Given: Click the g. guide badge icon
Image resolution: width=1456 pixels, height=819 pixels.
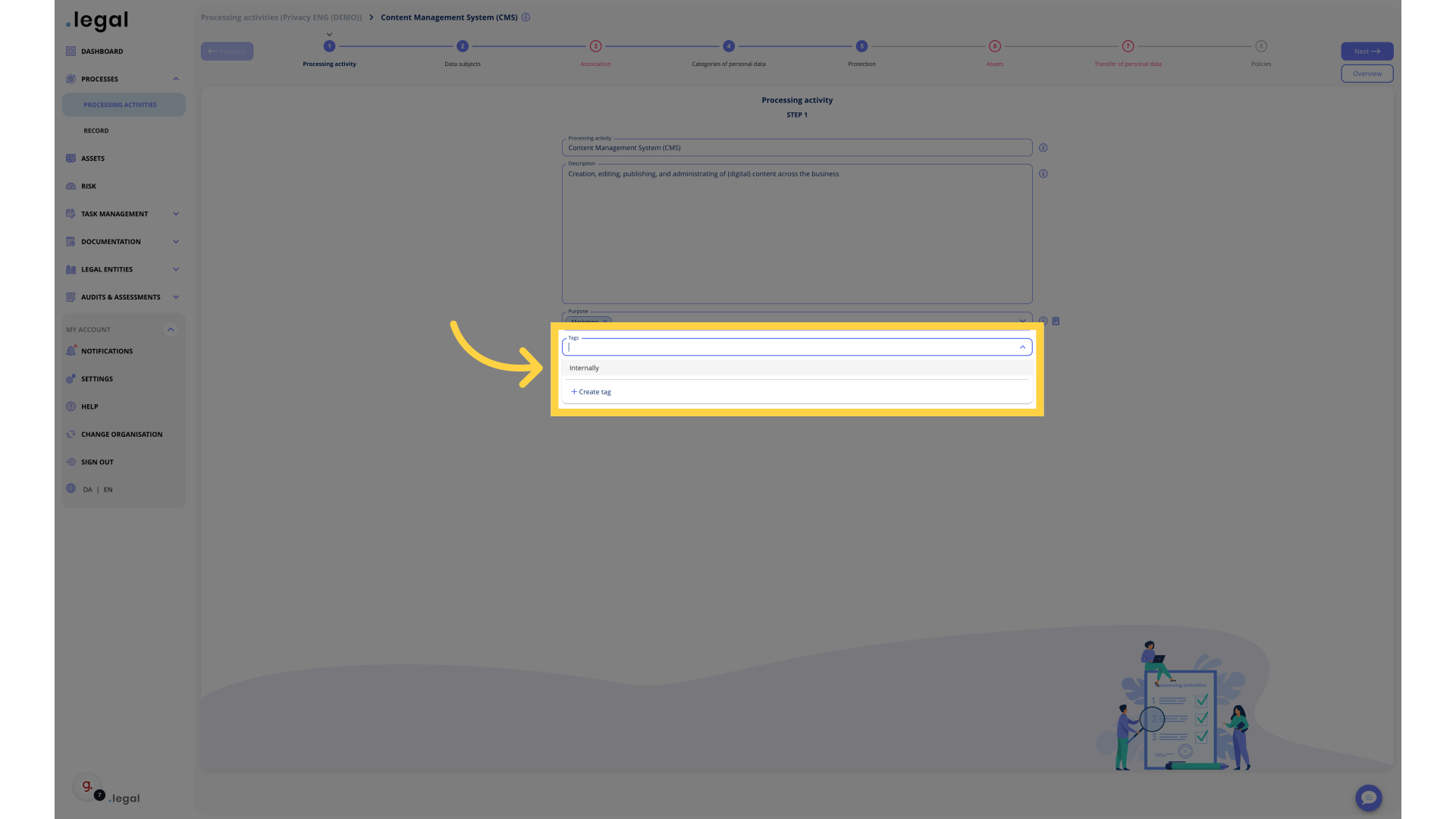Looking at the screenshot, I should click(87, 786).
